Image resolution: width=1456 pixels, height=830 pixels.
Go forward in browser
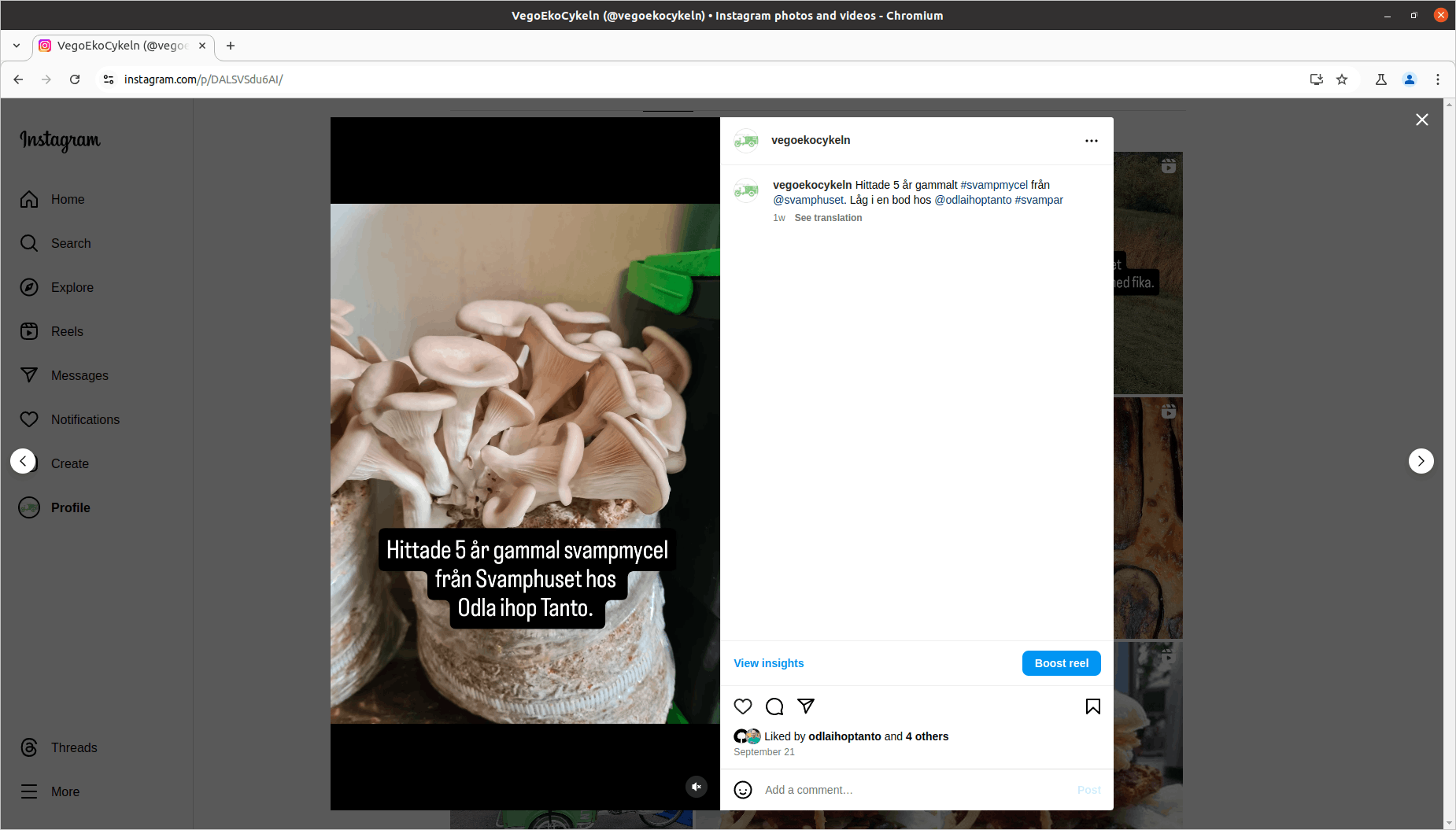click(x=46, y=79)
